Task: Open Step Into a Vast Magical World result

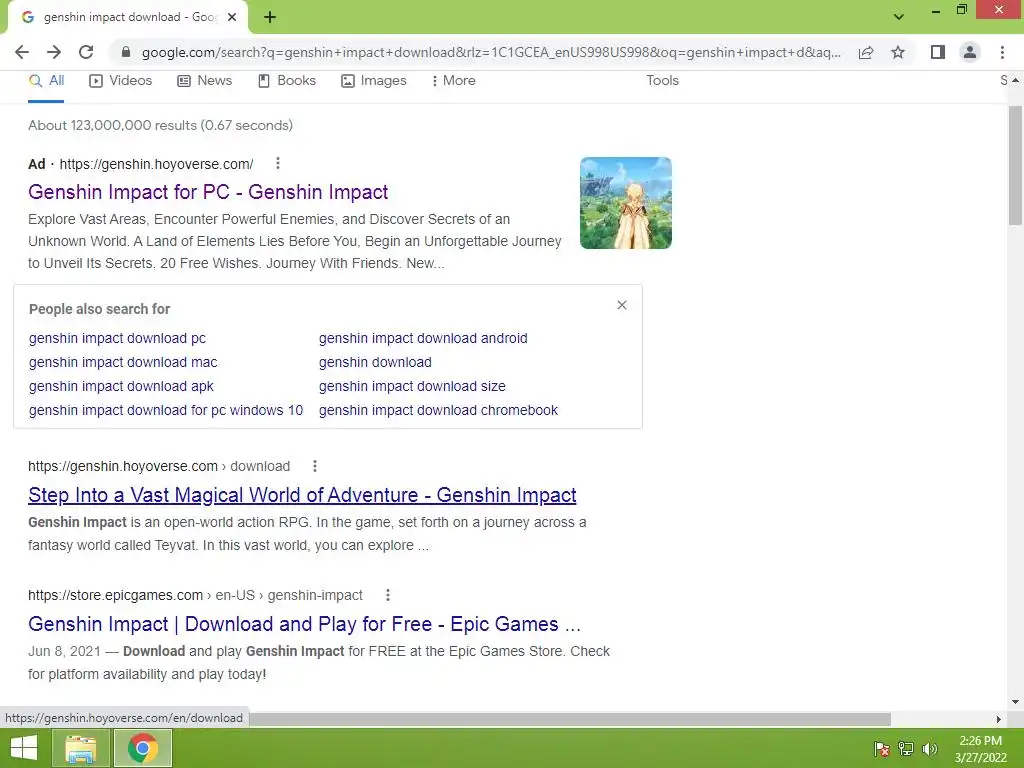Action: click(x=302, y=495)
